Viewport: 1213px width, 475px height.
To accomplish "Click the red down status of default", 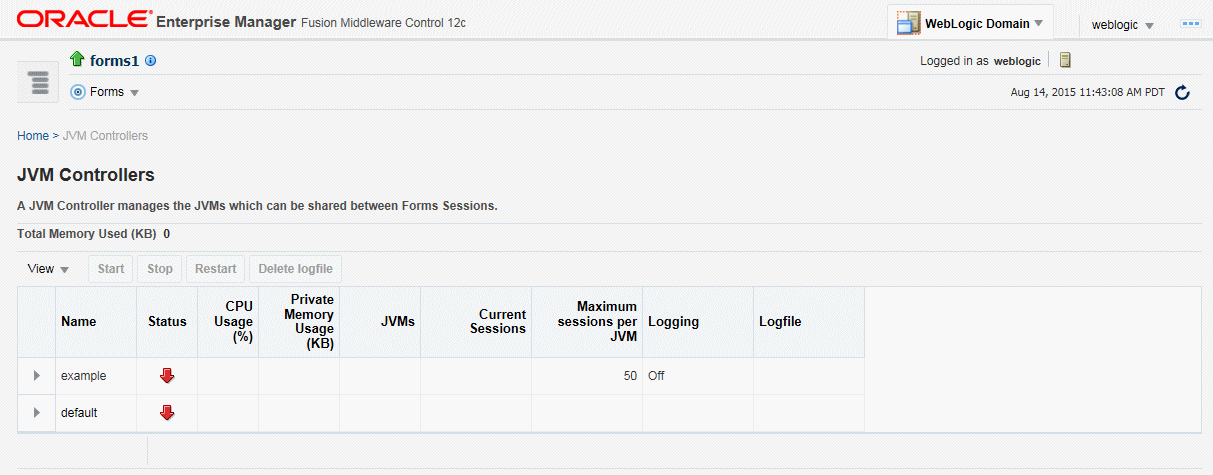I will [167, 412].
